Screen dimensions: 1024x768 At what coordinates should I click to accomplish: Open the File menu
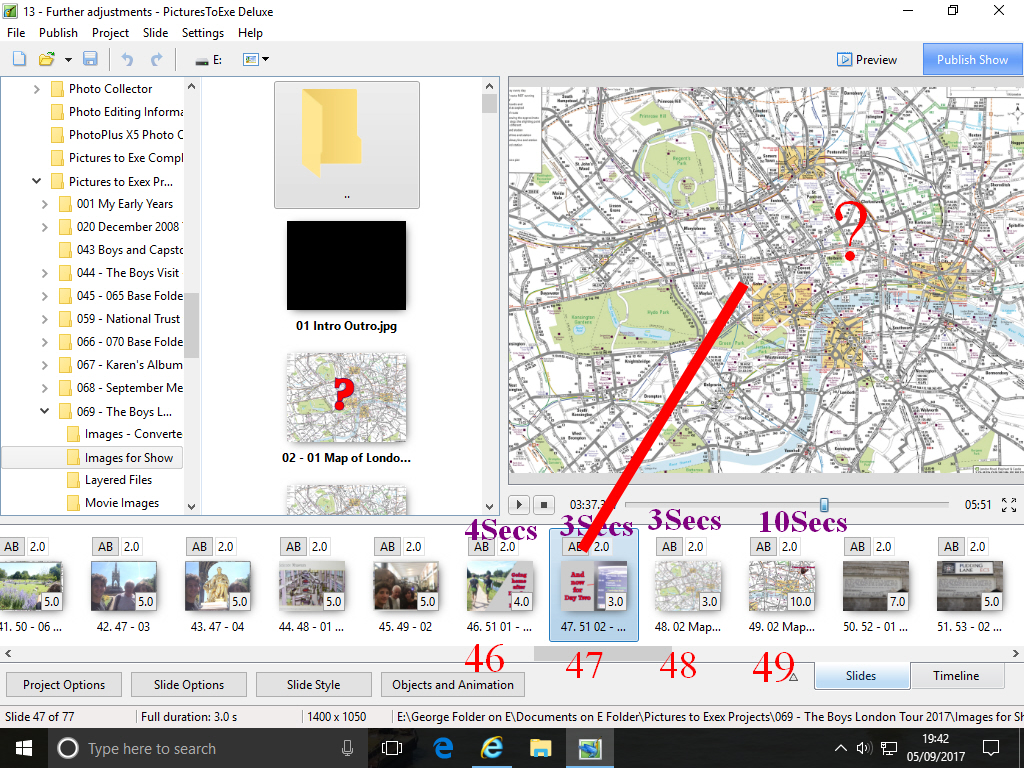click(x=16, y=33)
